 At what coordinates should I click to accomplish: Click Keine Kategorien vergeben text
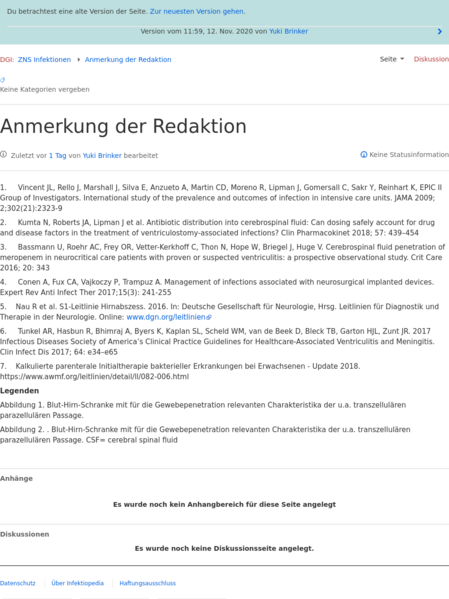pos(45,89)
